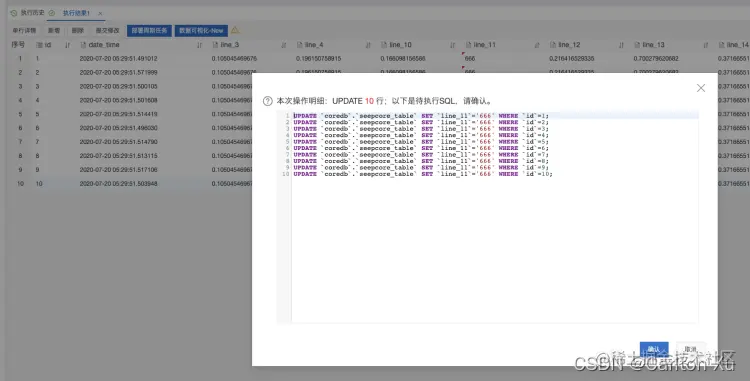This screenshot has height=381, width=750.
Task: Click the clock icon beside 执行历史
Action: (x=13, y=13)
